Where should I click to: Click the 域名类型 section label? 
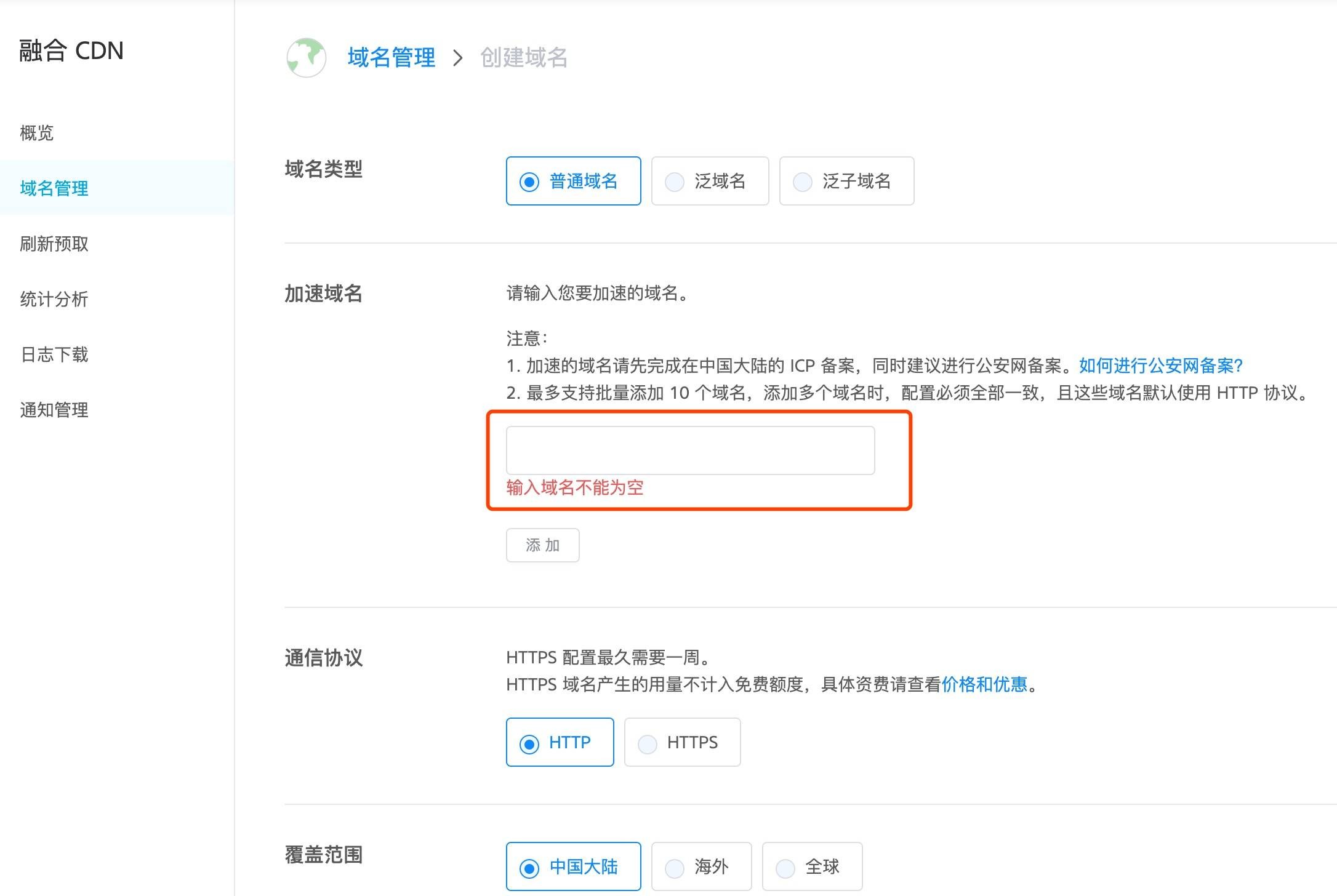324,169
